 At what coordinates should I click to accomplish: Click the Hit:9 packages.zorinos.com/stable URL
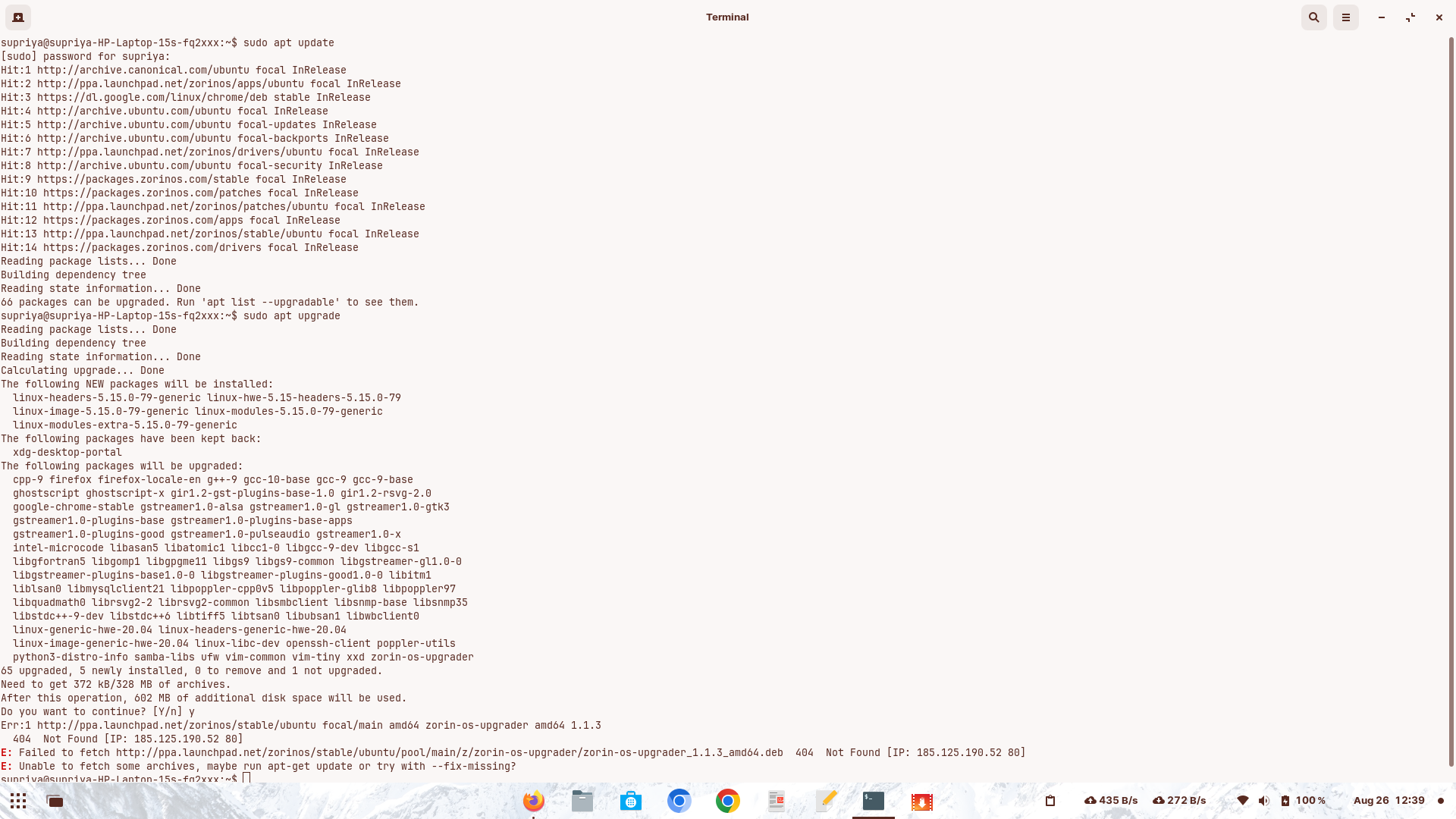point(143,180)
